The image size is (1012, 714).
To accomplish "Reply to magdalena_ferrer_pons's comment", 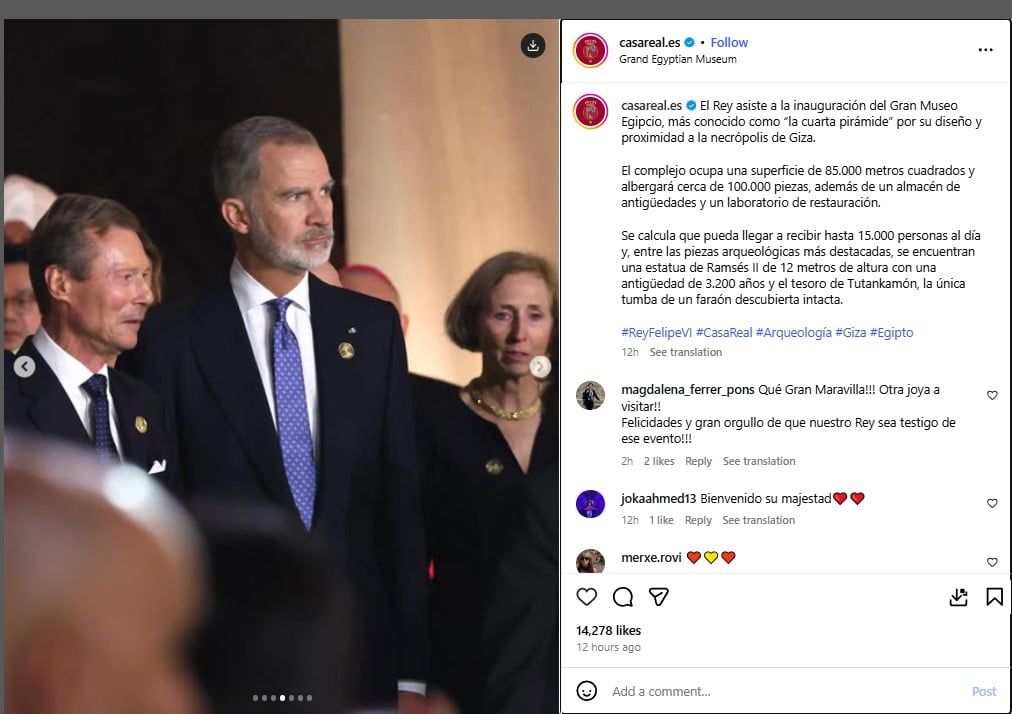I will coord(698,461).
